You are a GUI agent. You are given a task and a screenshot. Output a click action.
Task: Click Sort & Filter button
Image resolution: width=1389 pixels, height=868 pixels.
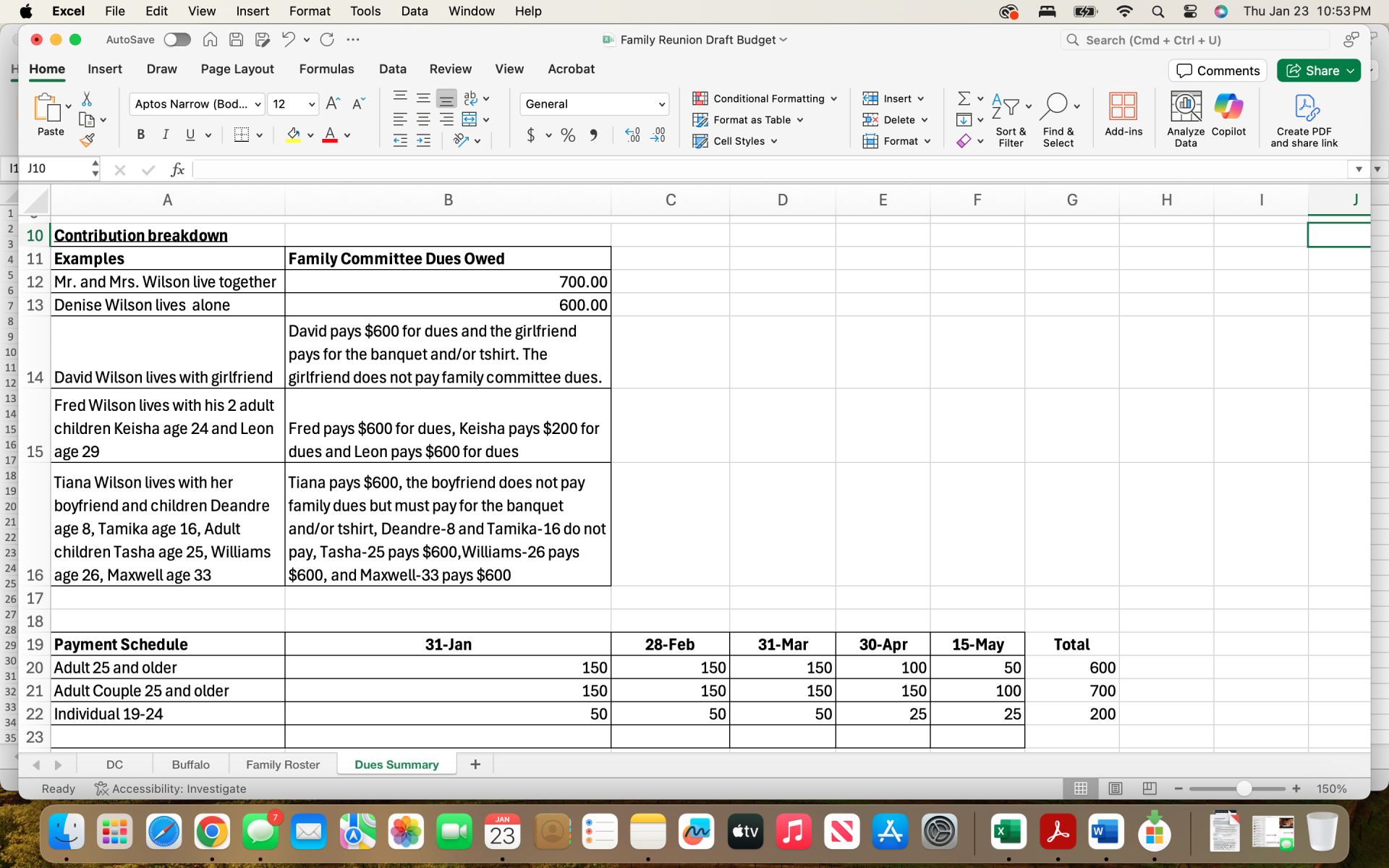click(1011, 119)
